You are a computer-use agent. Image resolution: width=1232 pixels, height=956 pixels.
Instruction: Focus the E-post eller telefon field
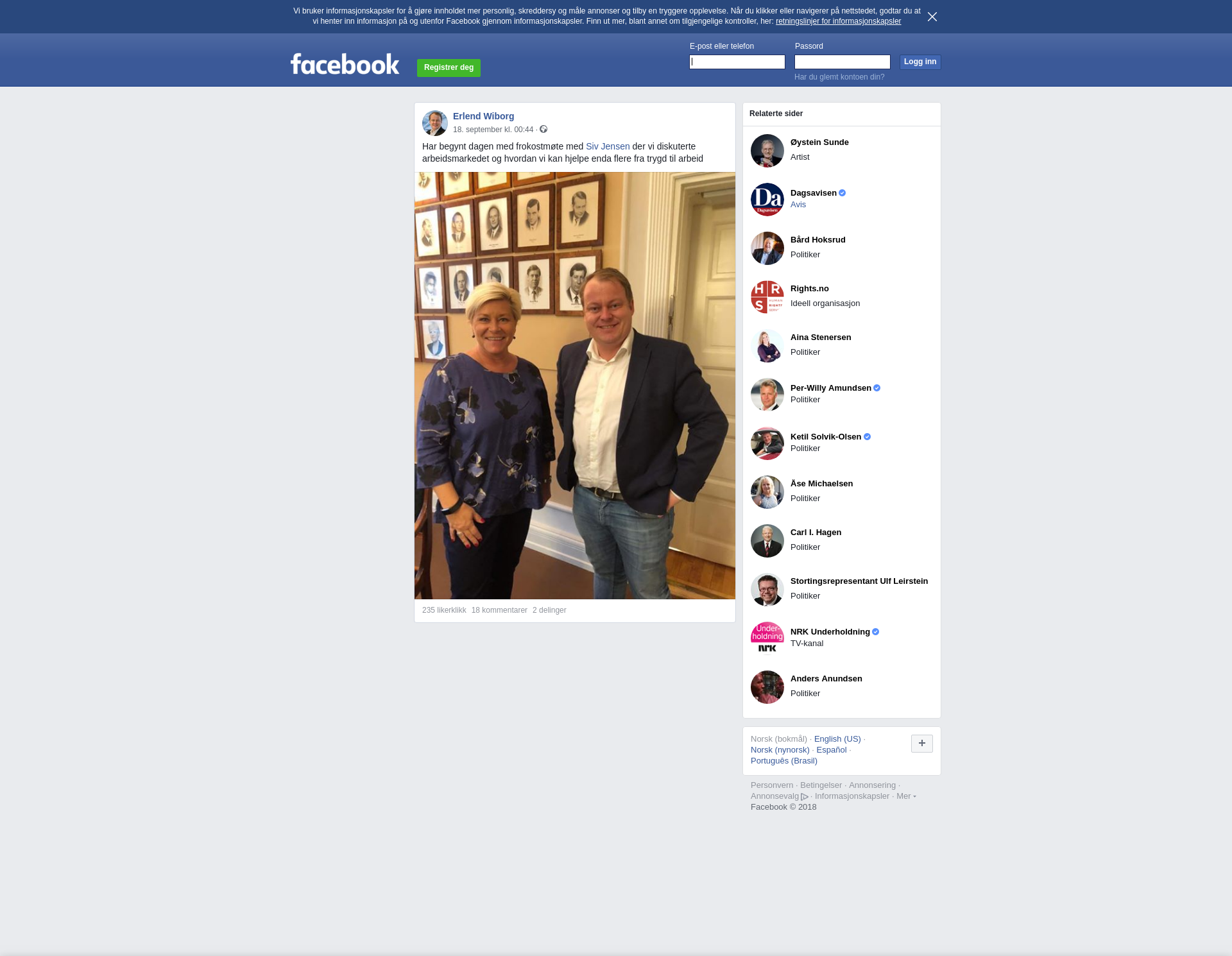pyautogui.click(x=737, y=62)
